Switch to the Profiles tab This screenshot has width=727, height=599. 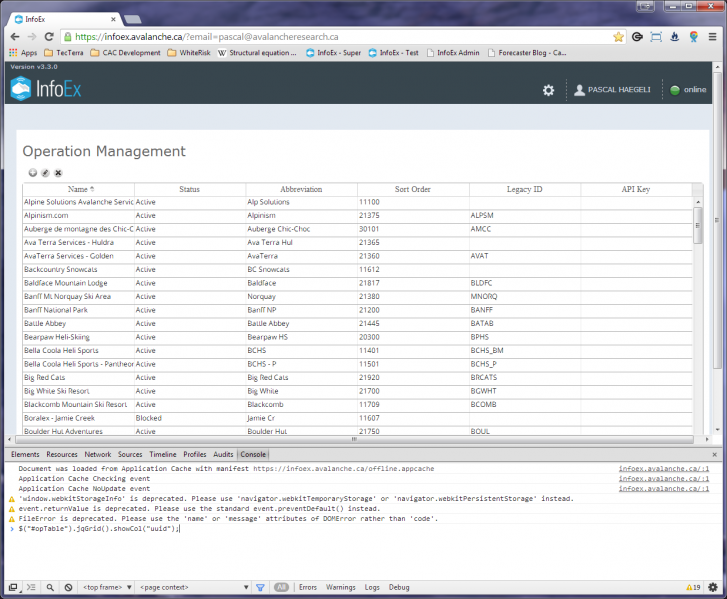click(x=195, y=454)
